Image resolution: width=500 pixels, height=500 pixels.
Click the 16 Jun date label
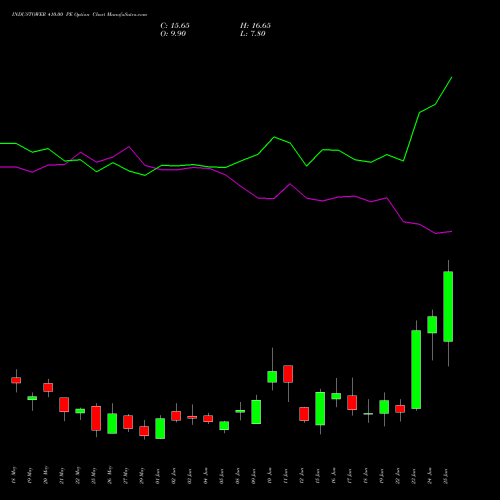point(334,476)
